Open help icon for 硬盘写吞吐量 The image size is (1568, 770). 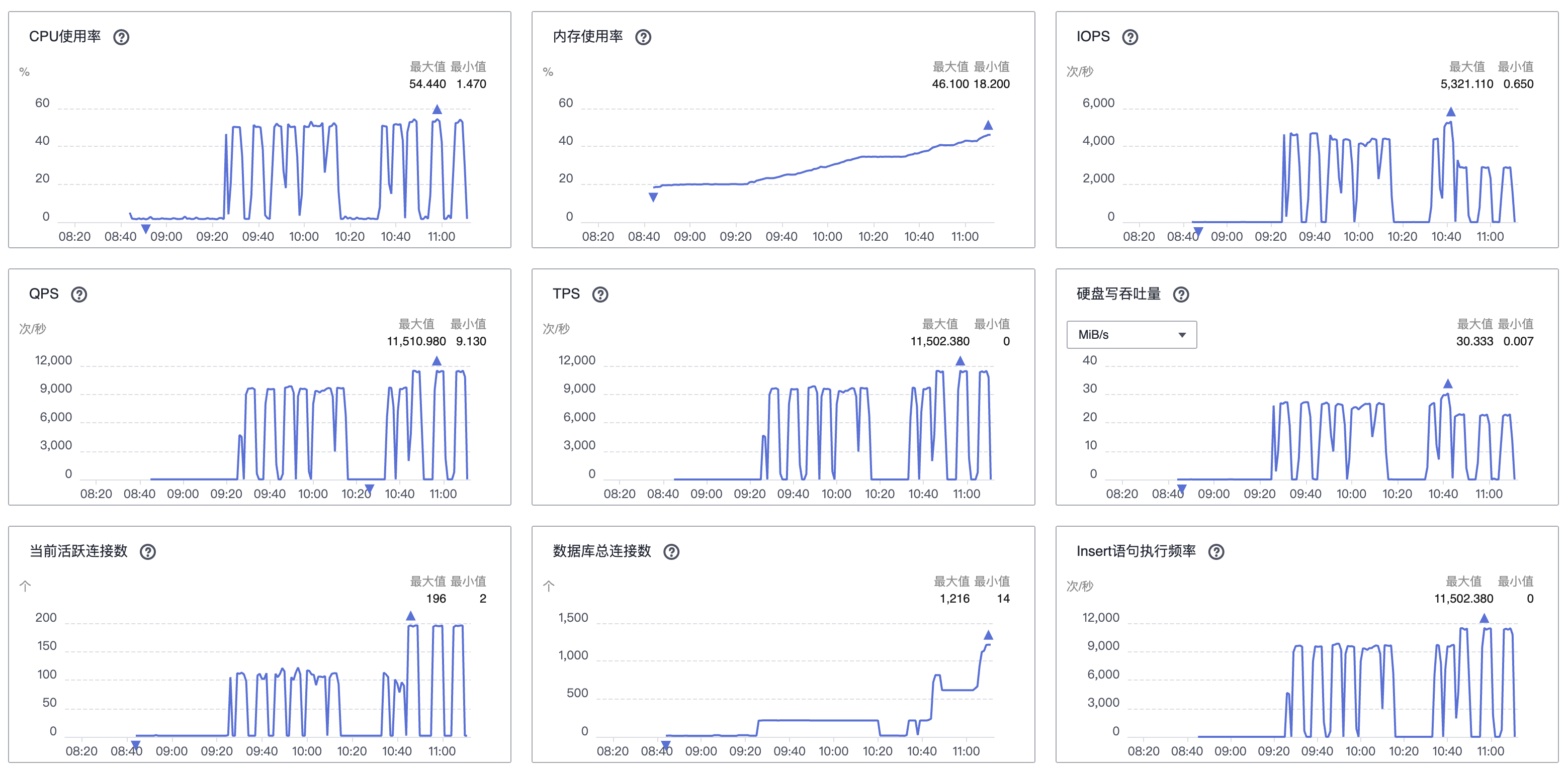coord(1181,295)
